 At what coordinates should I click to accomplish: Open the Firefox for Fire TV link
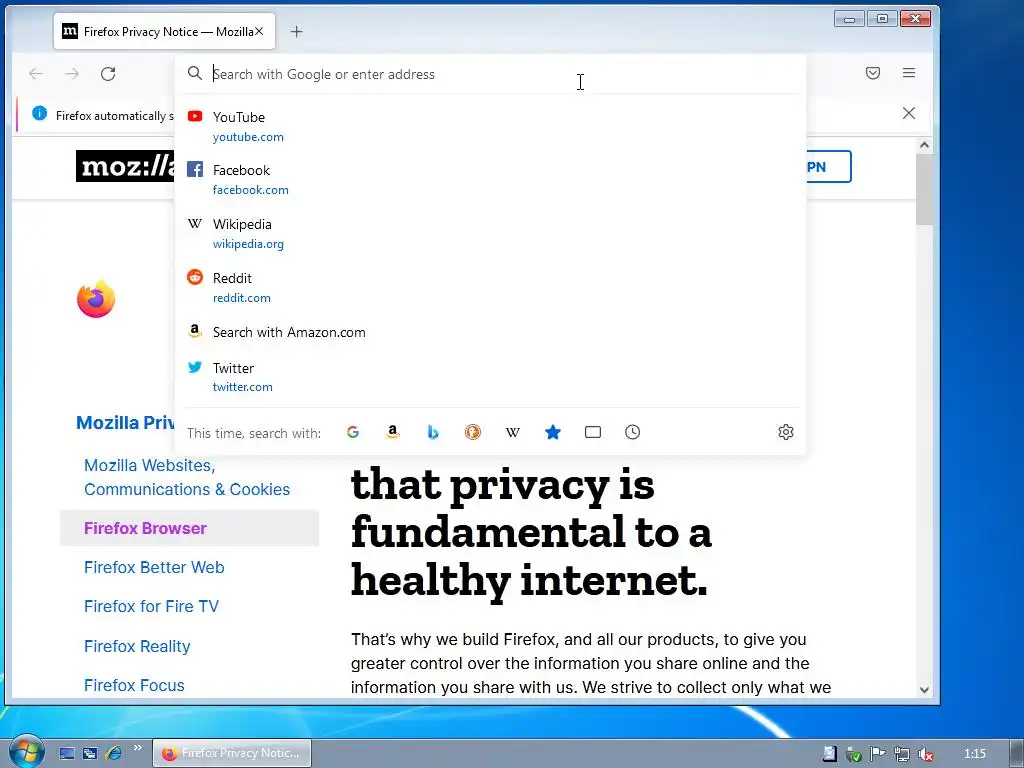tap(151, 607)
